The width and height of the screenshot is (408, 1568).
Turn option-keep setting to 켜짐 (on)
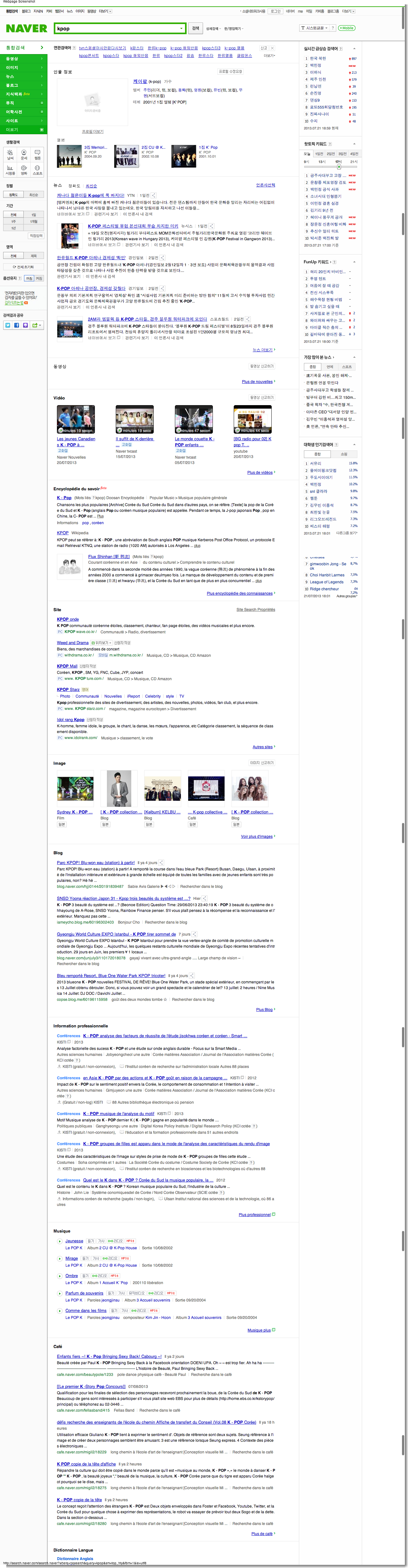click(38, 278)
